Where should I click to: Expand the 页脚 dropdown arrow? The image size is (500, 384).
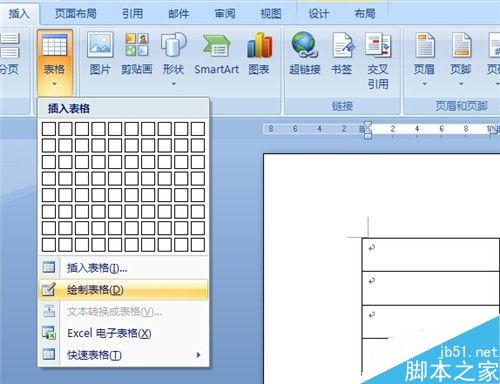click(461, 84)
